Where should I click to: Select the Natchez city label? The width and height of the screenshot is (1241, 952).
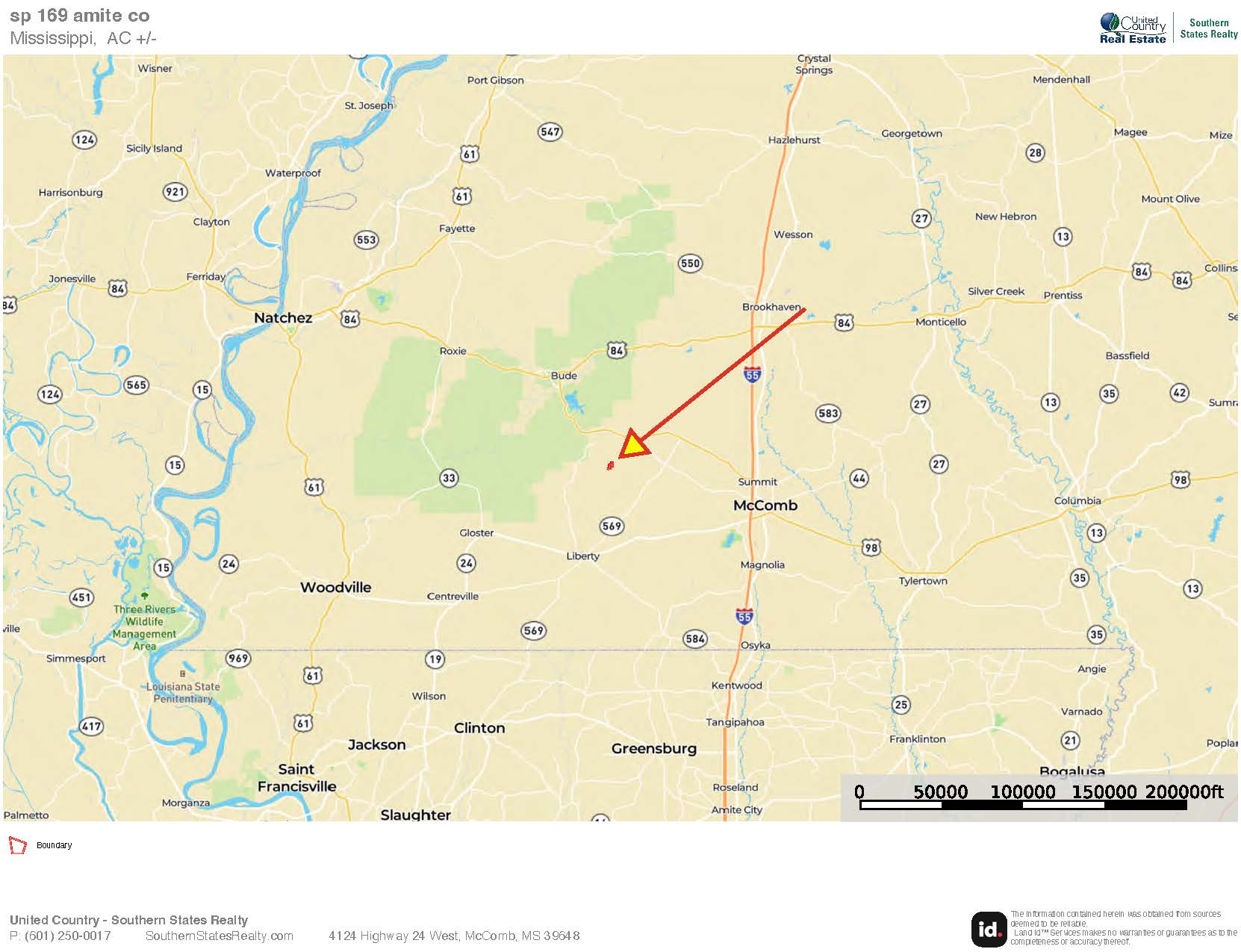pos(283,317)
